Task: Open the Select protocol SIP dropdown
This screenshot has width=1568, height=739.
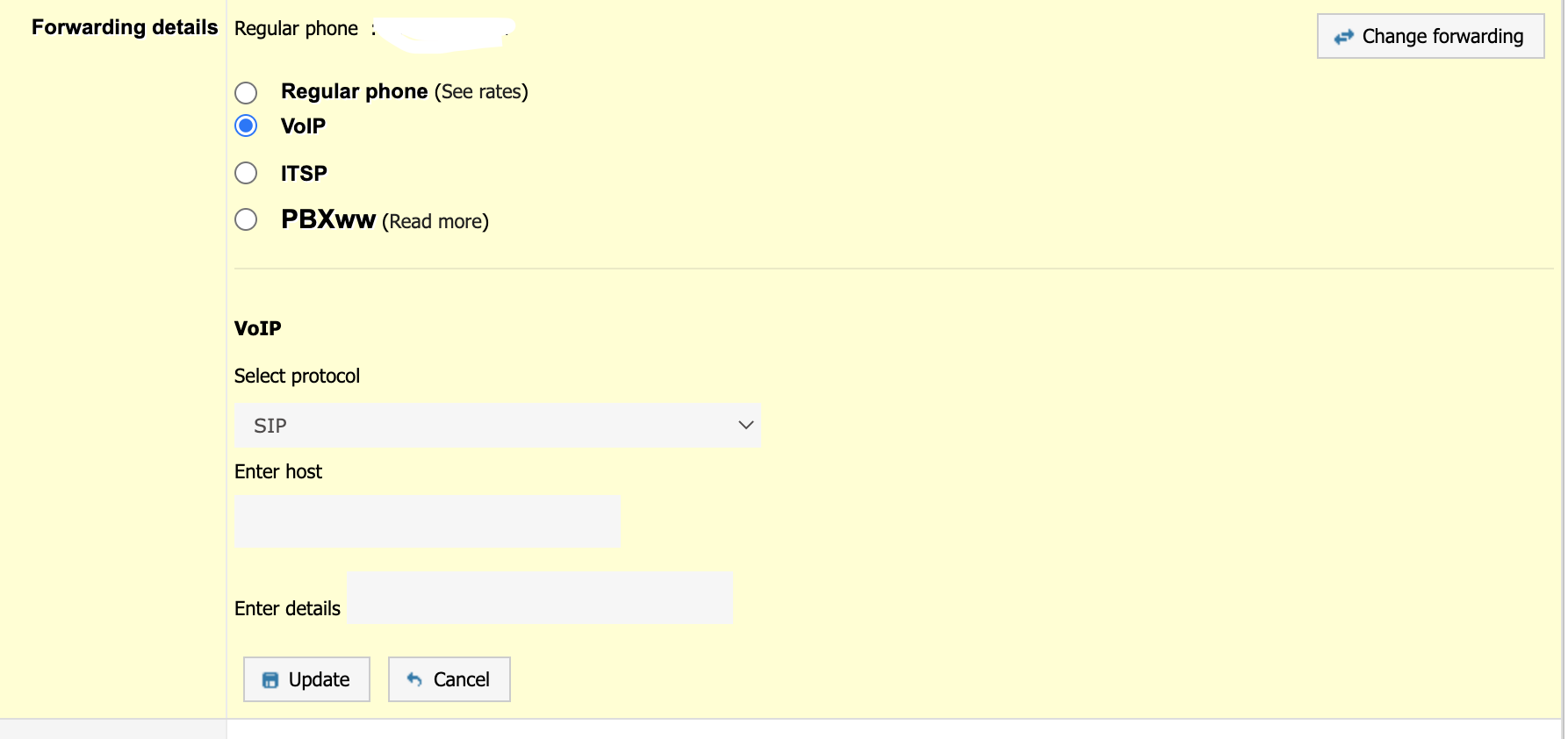Action: click(497, 426)
